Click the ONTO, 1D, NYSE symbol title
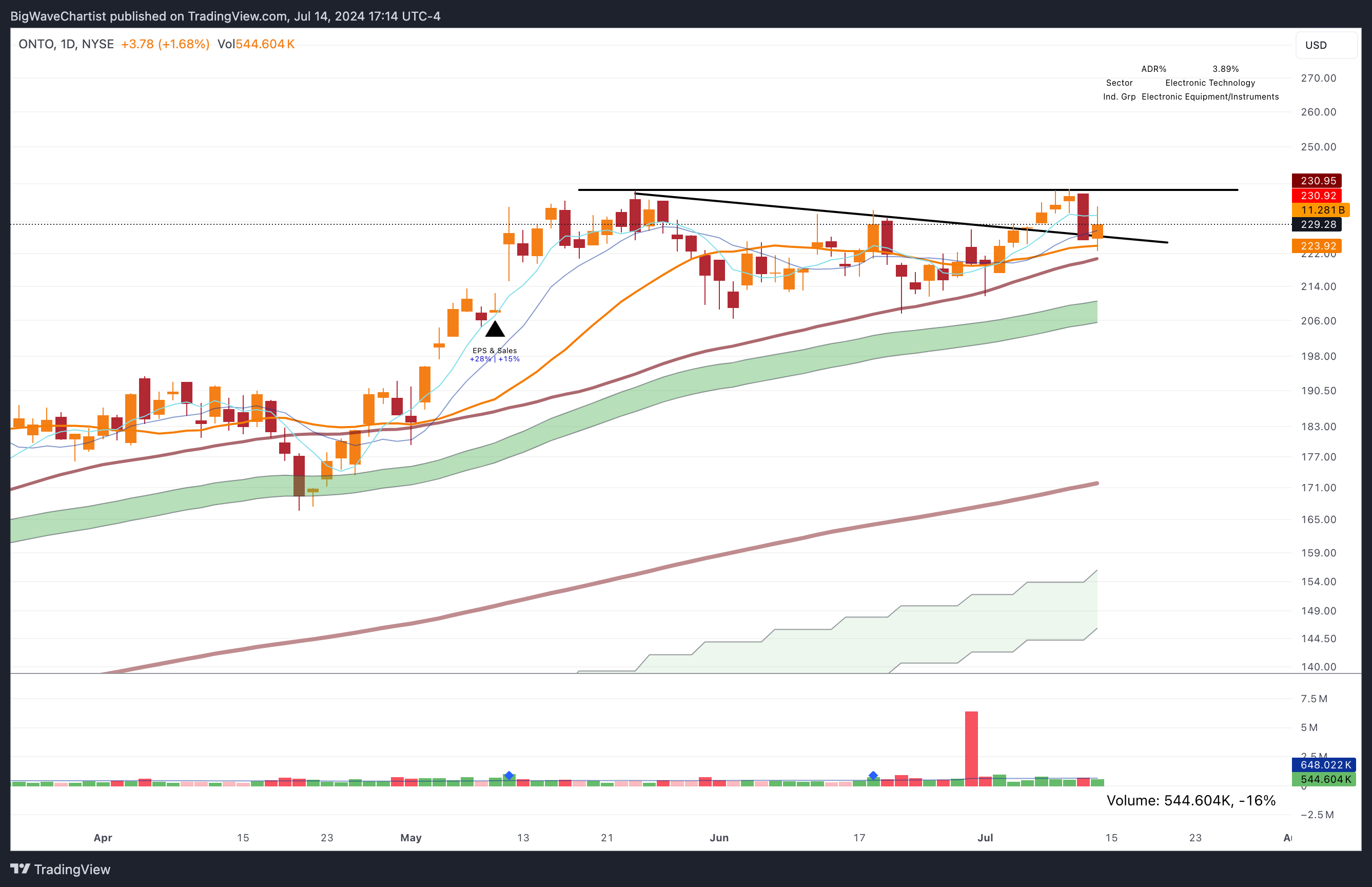The height and width of the screenshot is (887, 1372). pyautogui.click(x=66, y=44)
